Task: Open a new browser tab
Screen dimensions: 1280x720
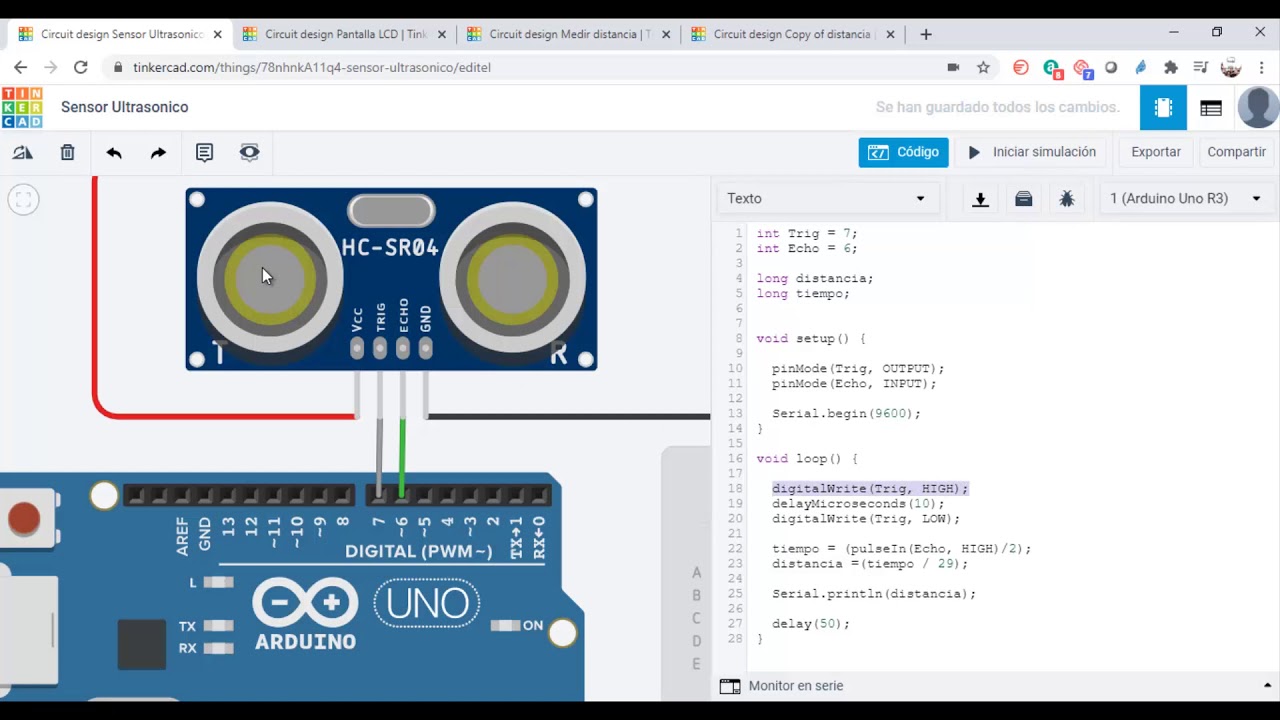Action: click(926, 34)
